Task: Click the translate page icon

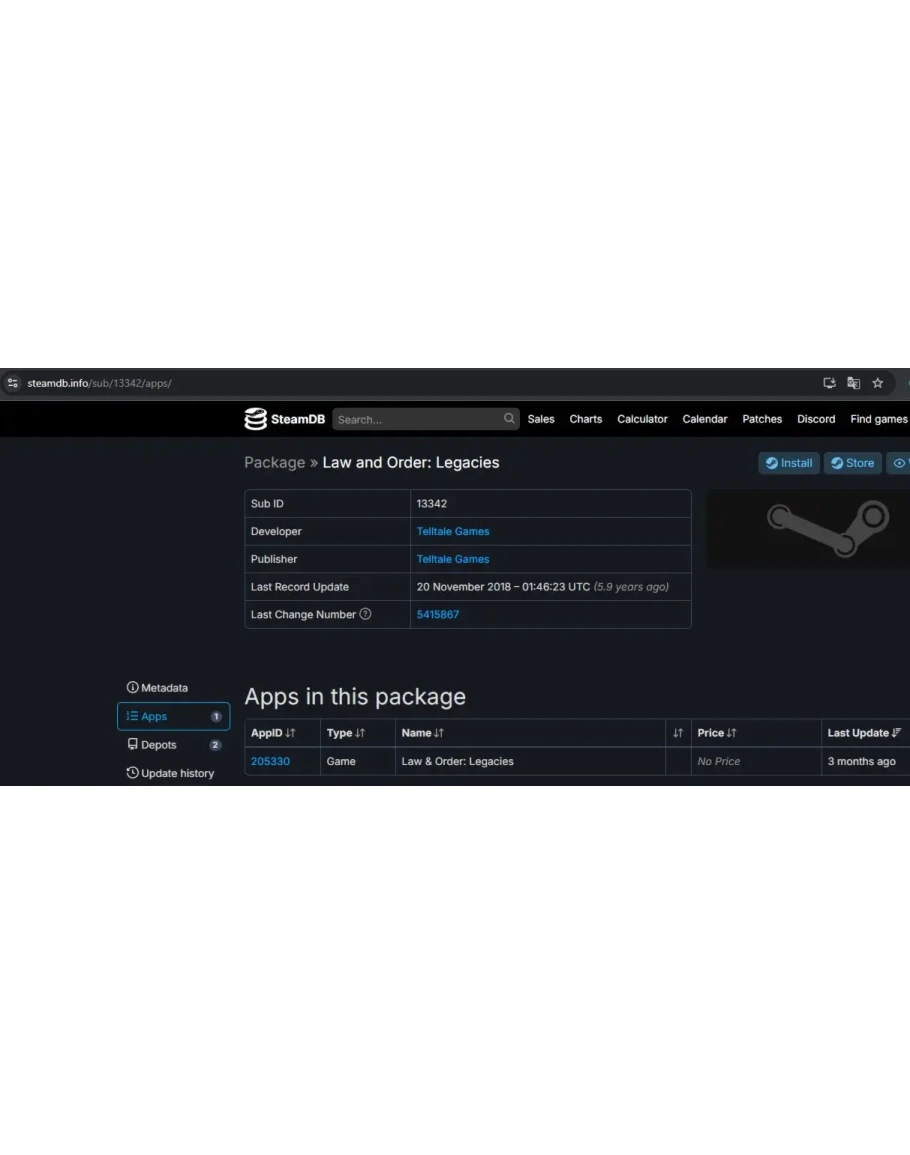Action: coord(853,383)
